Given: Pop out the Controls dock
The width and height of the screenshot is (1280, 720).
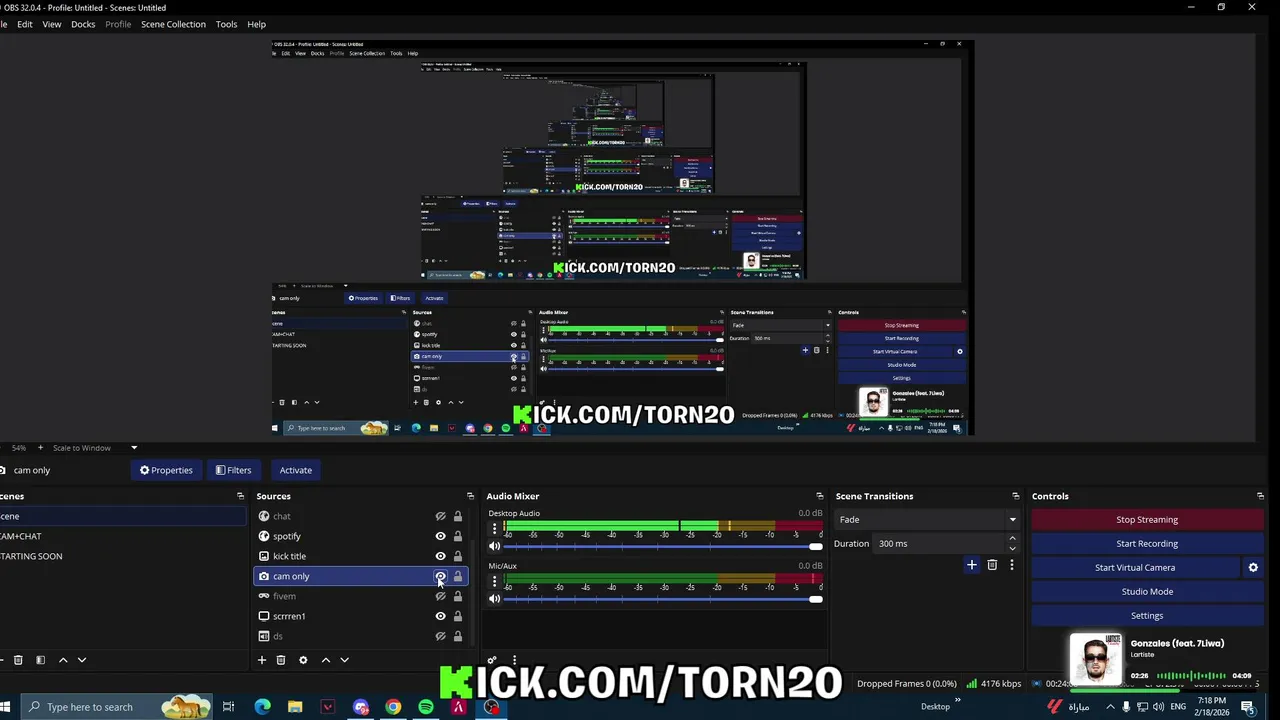Looking at the screenshot, I should pyautogui.click(x=1260, y=496).
